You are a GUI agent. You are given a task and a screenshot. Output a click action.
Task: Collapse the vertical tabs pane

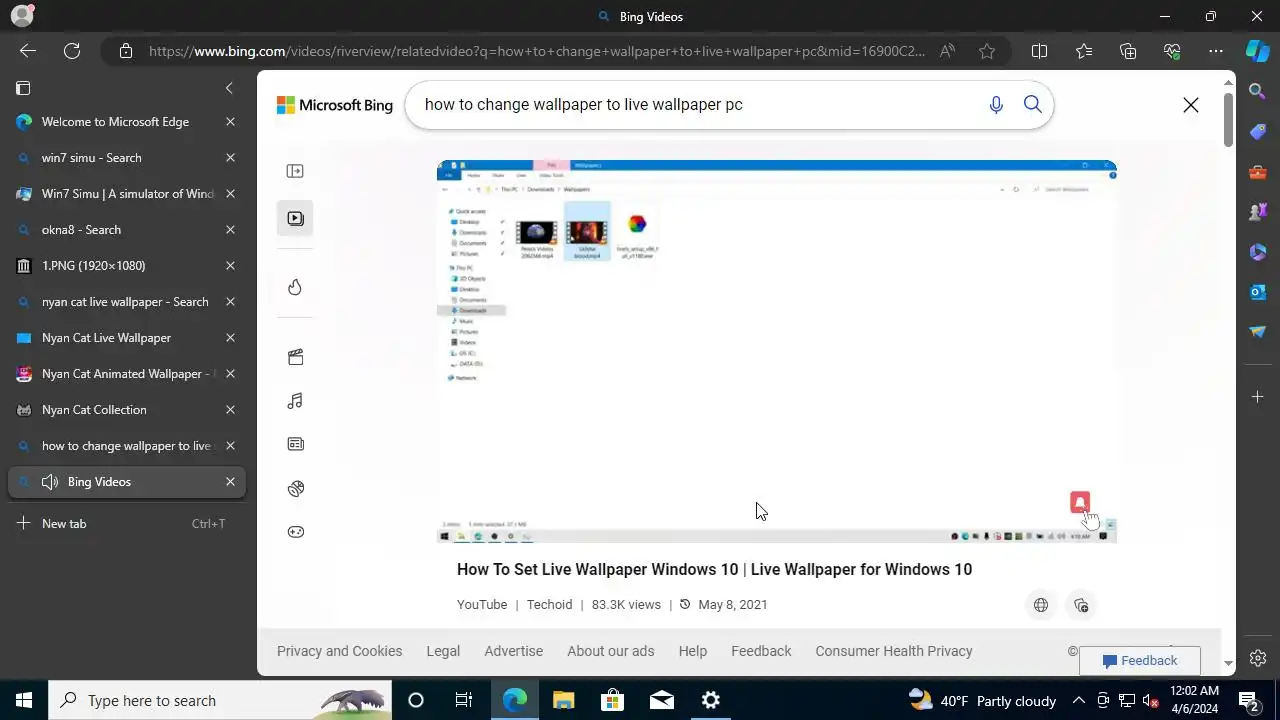click(229, 88)
